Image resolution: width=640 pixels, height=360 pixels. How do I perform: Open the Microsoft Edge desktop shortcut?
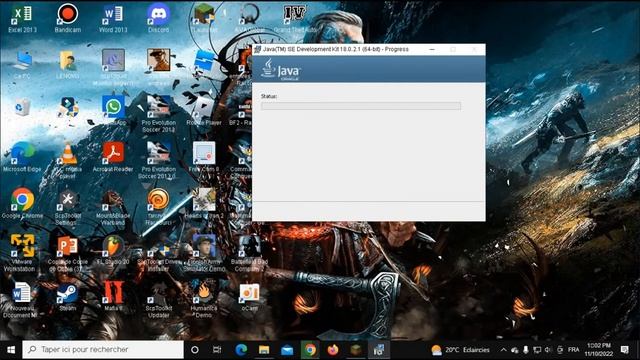coord(22,157)
